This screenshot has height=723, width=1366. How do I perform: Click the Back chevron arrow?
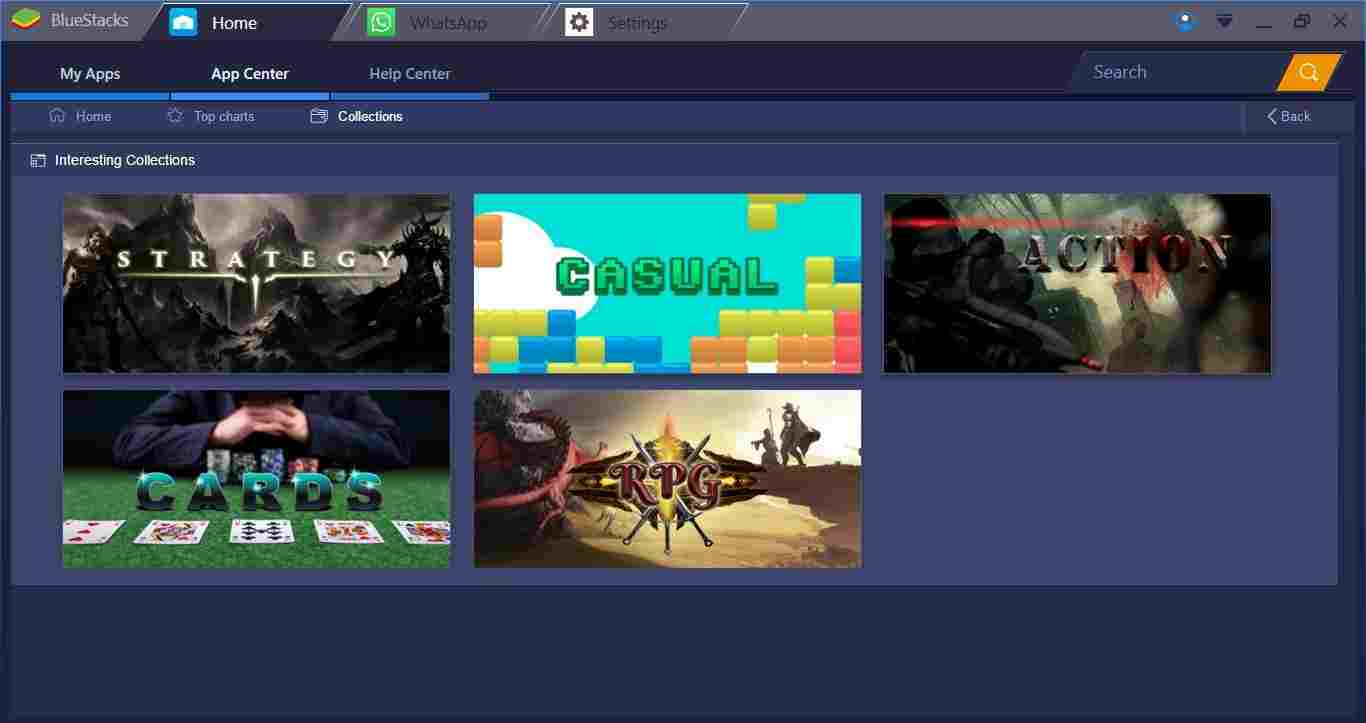pos(1272,116)
